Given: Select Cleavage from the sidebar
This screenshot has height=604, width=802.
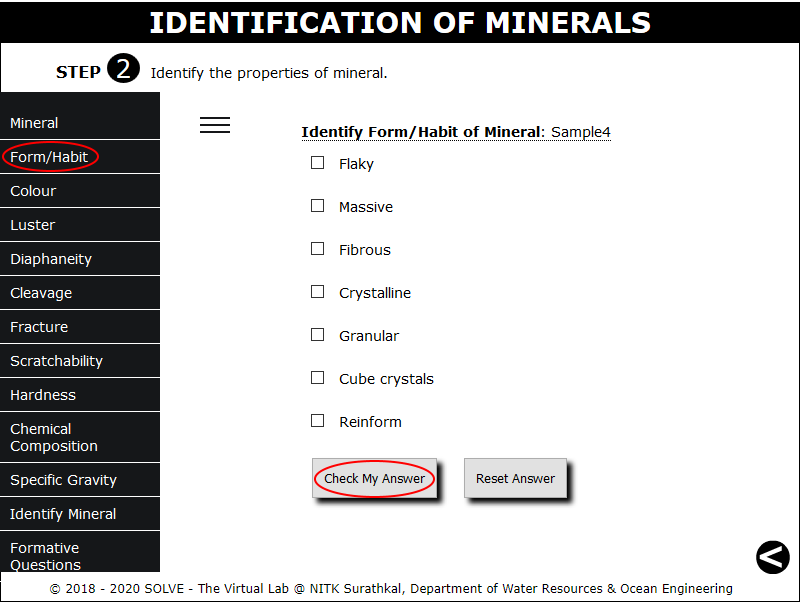Looking at the screenshot, I should (80, 293).
